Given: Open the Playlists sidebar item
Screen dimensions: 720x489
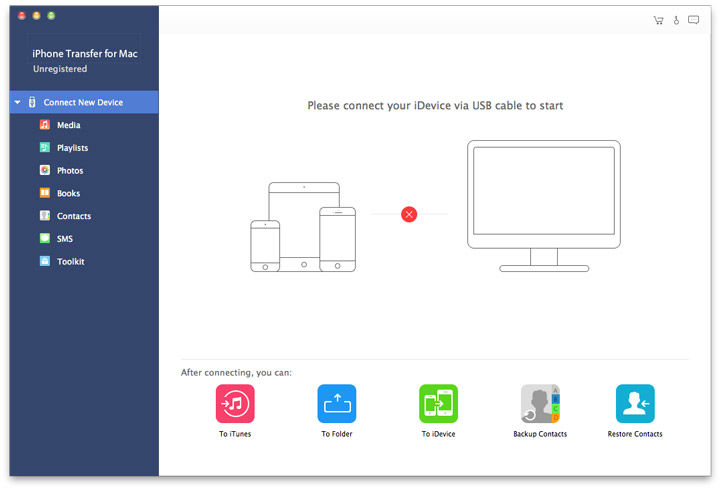Looking at the screenshot, I should 72,148.
